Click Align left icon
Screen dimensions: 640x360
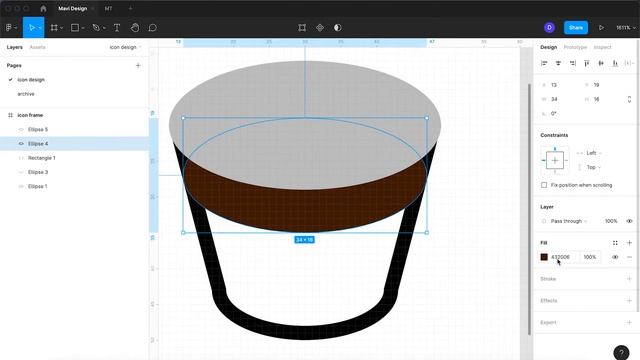pyautogui.click(x=544, y=63)
